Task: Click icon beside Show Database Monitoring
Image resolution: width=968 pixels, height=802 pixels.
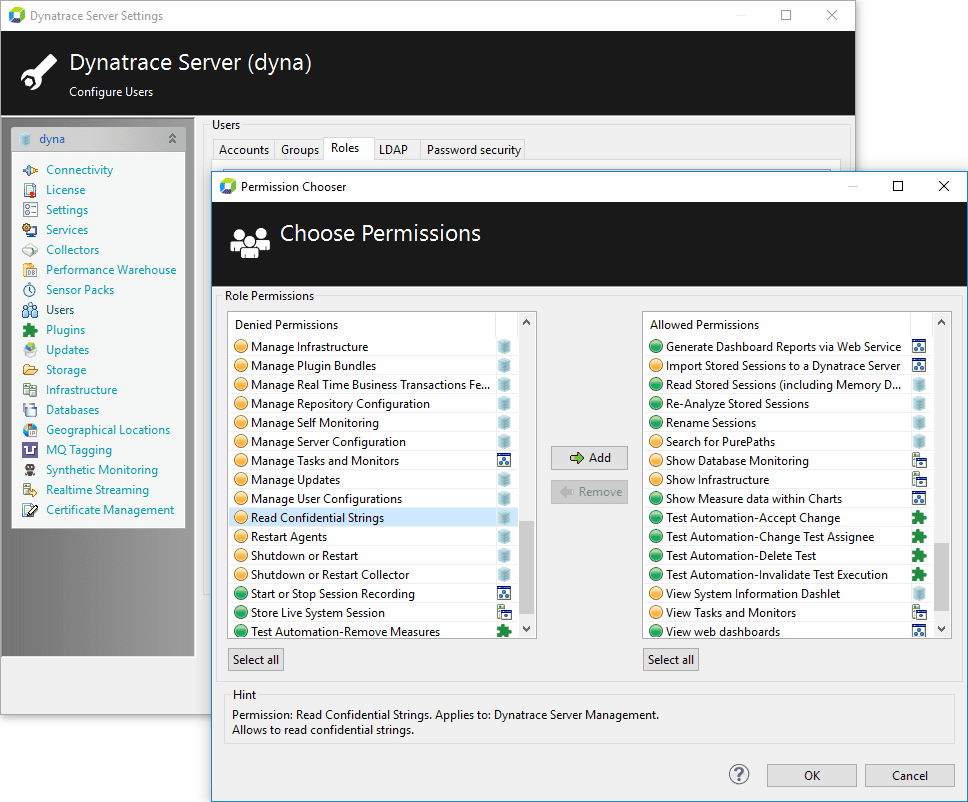Action: [919, 461]
